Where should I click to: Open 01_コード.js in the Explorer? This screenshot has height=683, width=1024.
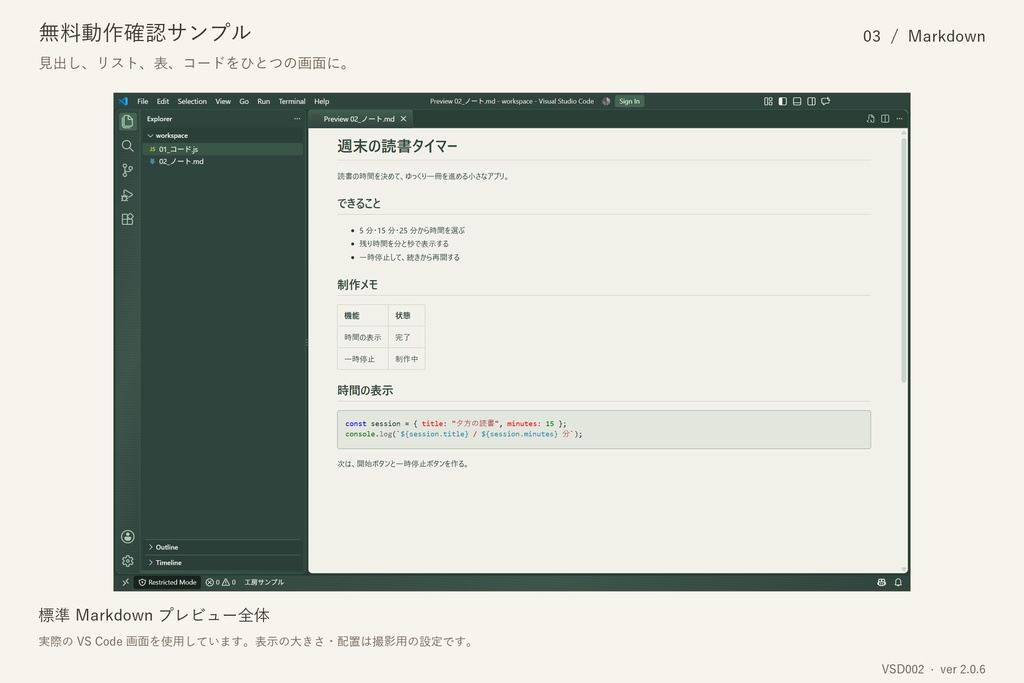pyautogui.click(x=223, y=150)
